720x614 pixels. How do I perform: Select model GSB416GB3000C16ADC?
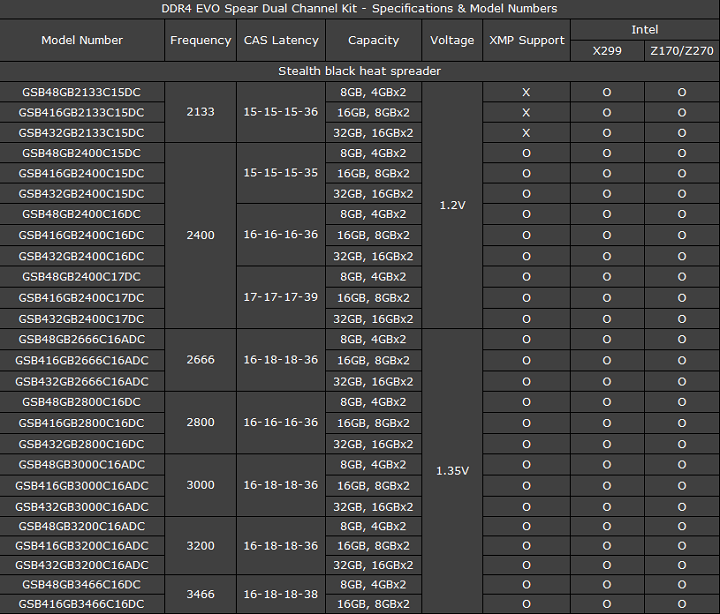click(82, 486)
